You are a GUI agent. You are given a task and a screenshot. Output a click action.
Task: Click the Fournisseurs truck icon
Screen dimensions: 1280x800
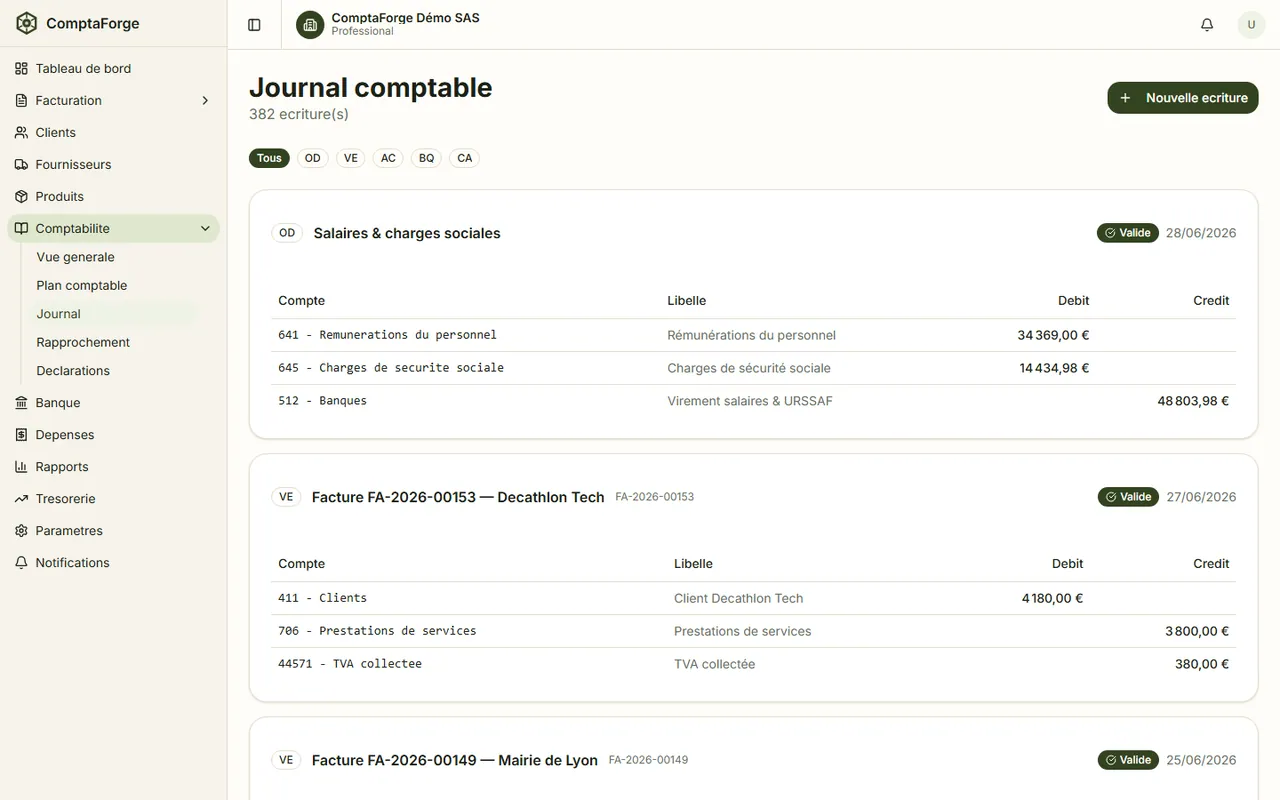[22, 165]
